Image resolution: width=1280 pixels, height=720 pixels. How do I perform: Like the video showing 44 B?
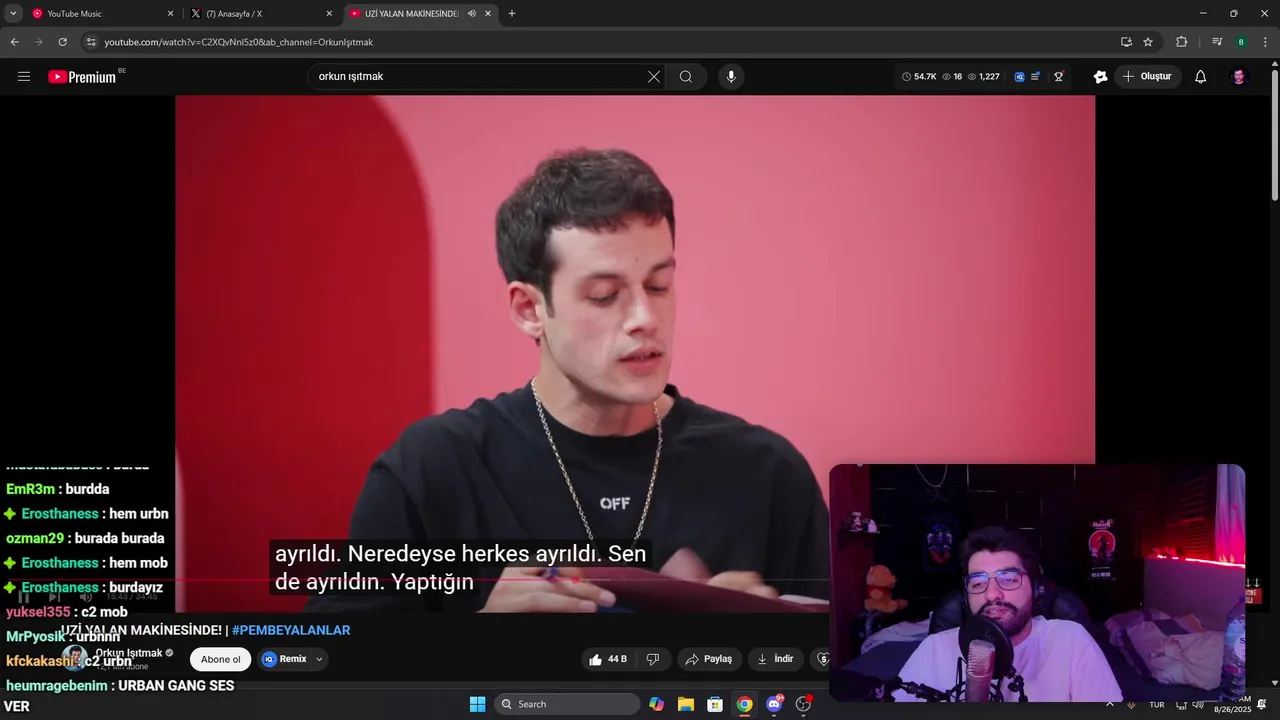point(608,659)
